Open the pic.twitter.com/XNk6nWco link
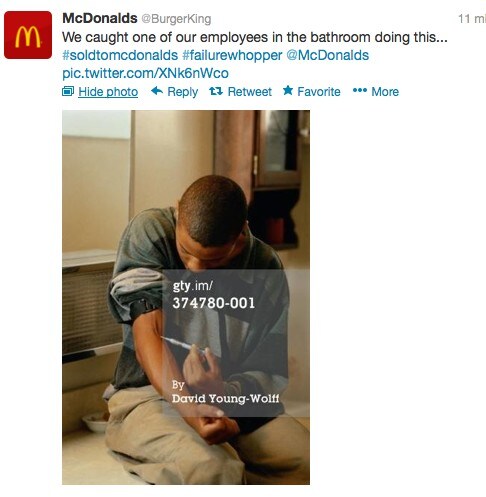 point(145,73)
